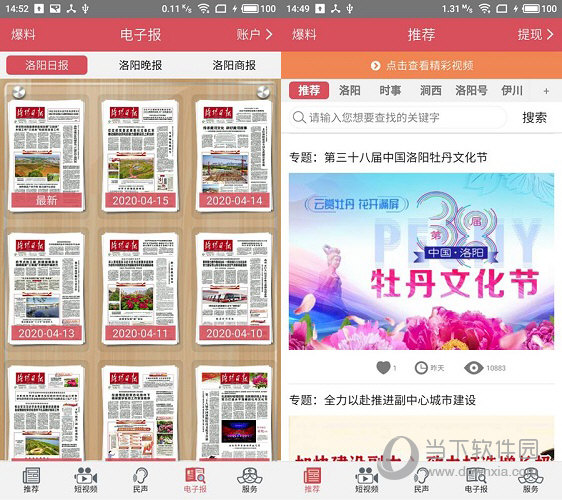The image size is (562, 500).
Task: Open the 2020-04-10 newspaper issue
Action: 234,289
